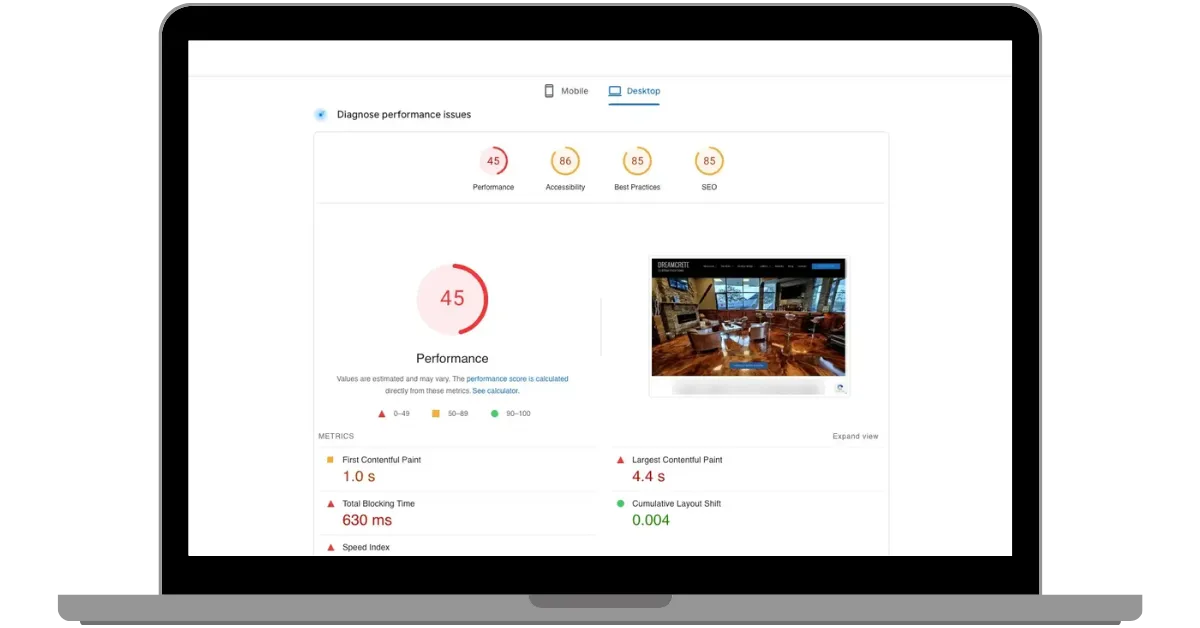Click the Accessibility label under the 86 gauge

coord(565,187)
